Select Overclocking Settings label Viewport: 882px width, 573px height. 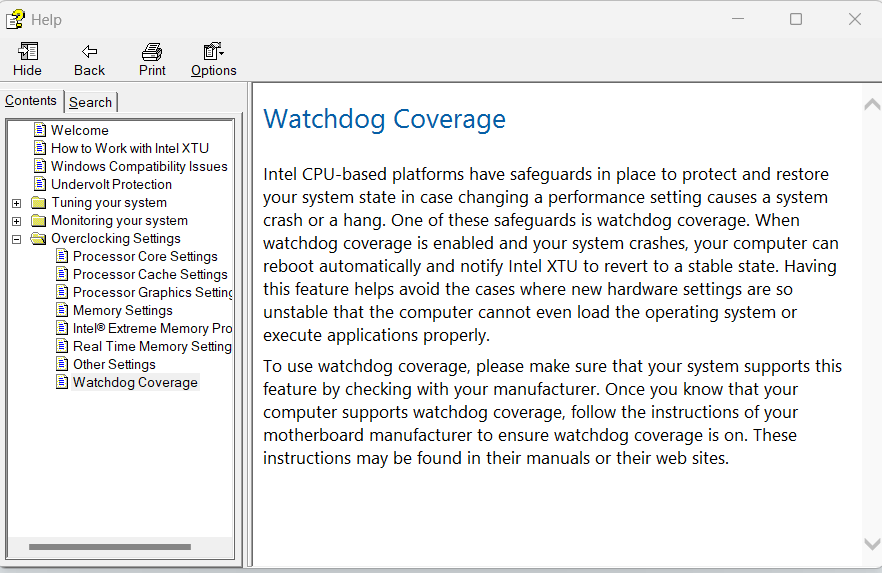[116, 238]
